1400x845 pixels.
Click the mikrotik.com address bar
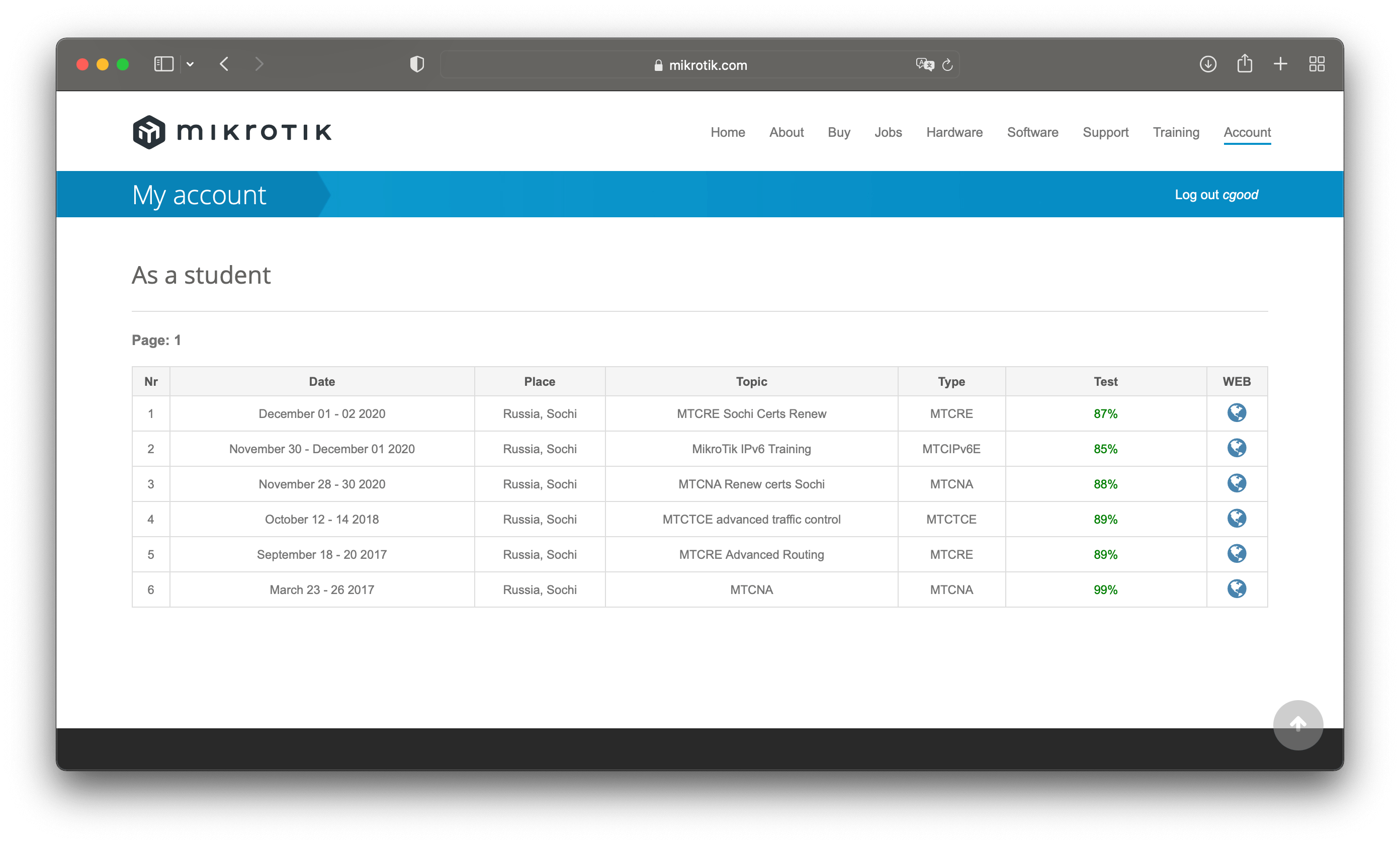[699, 65]
